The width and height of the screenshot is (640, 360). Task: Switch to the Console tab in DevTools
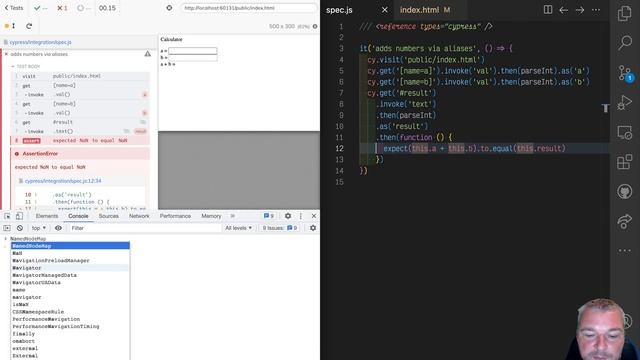78,216
